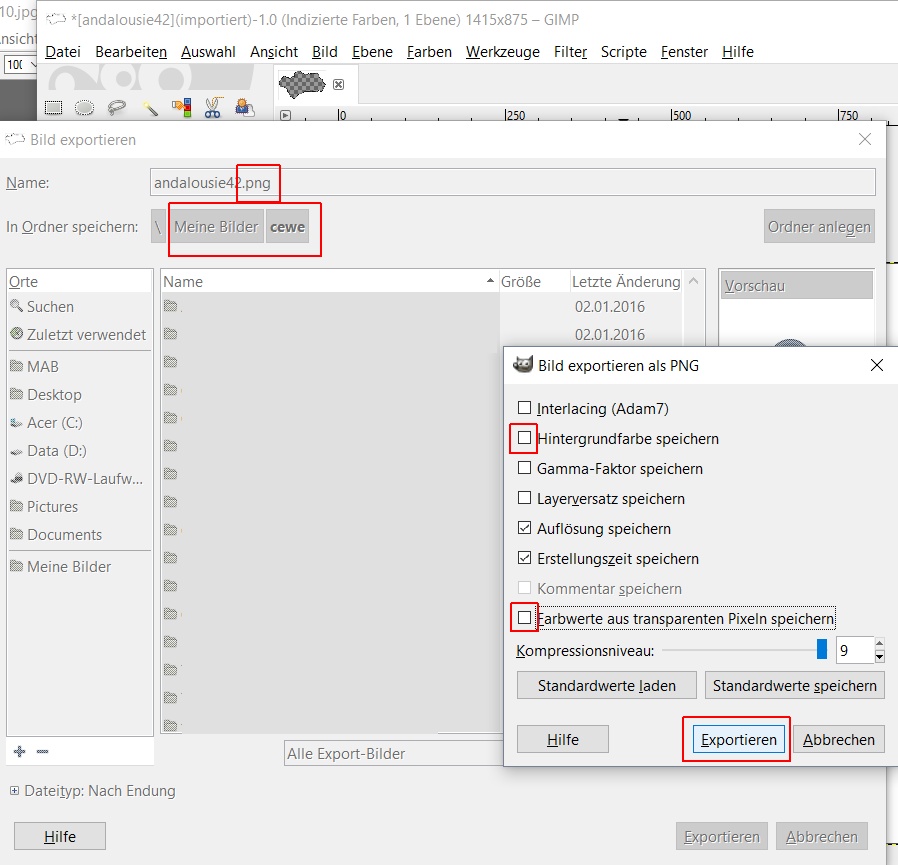Add bookmark with the plus icon
898x865 pixels.
pos(19,751)
